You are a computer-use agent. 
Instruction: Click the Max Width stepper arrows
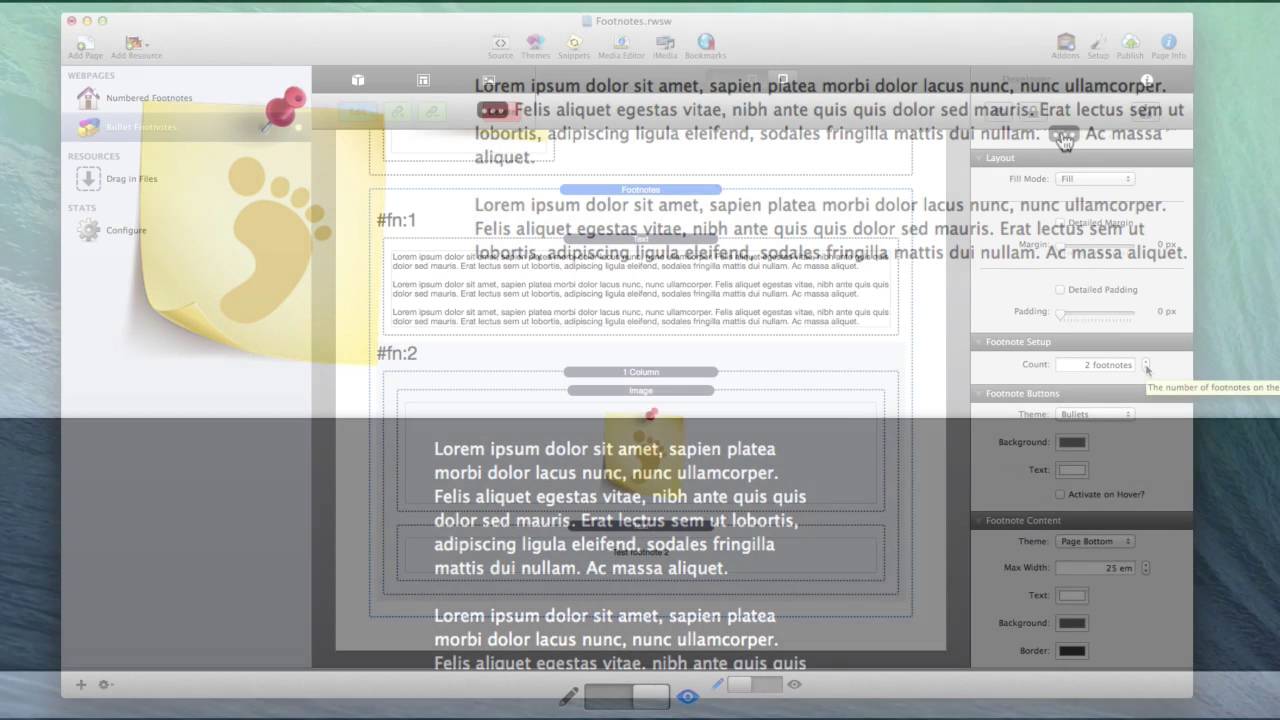pos(1146,568)
